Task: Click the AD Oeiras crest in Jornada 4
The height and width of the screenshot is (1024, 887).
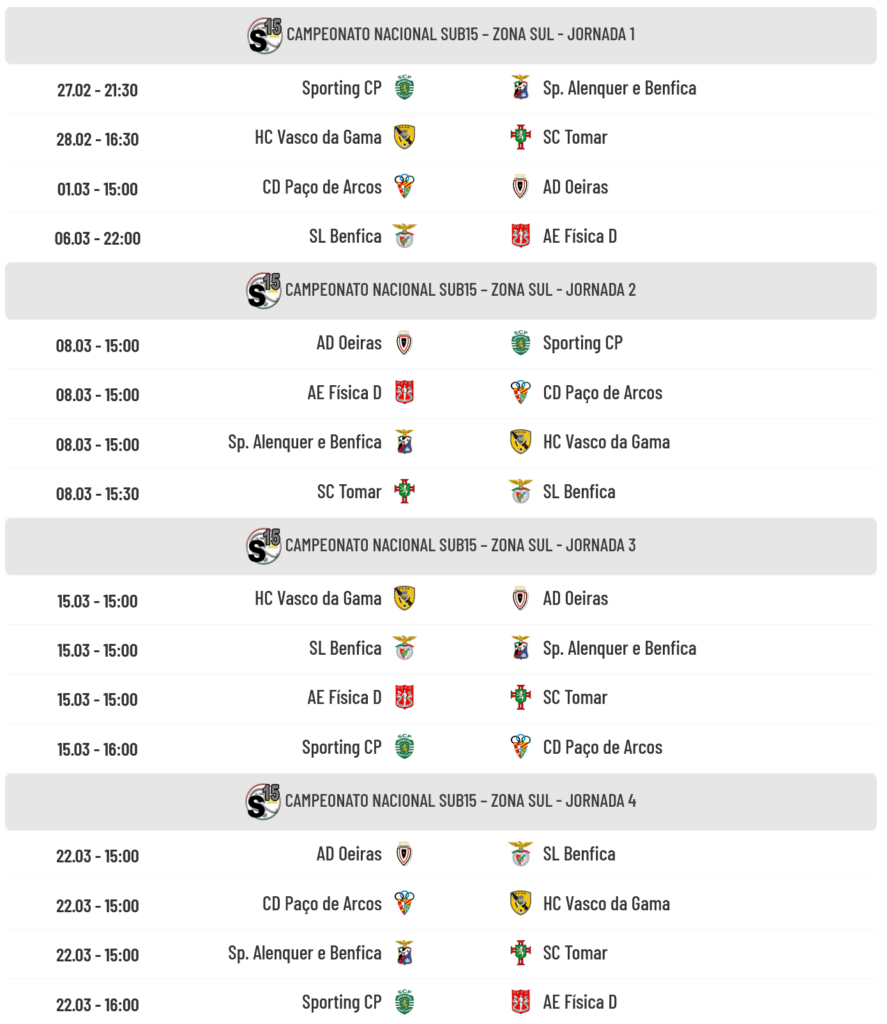Action: pos(404,854)
